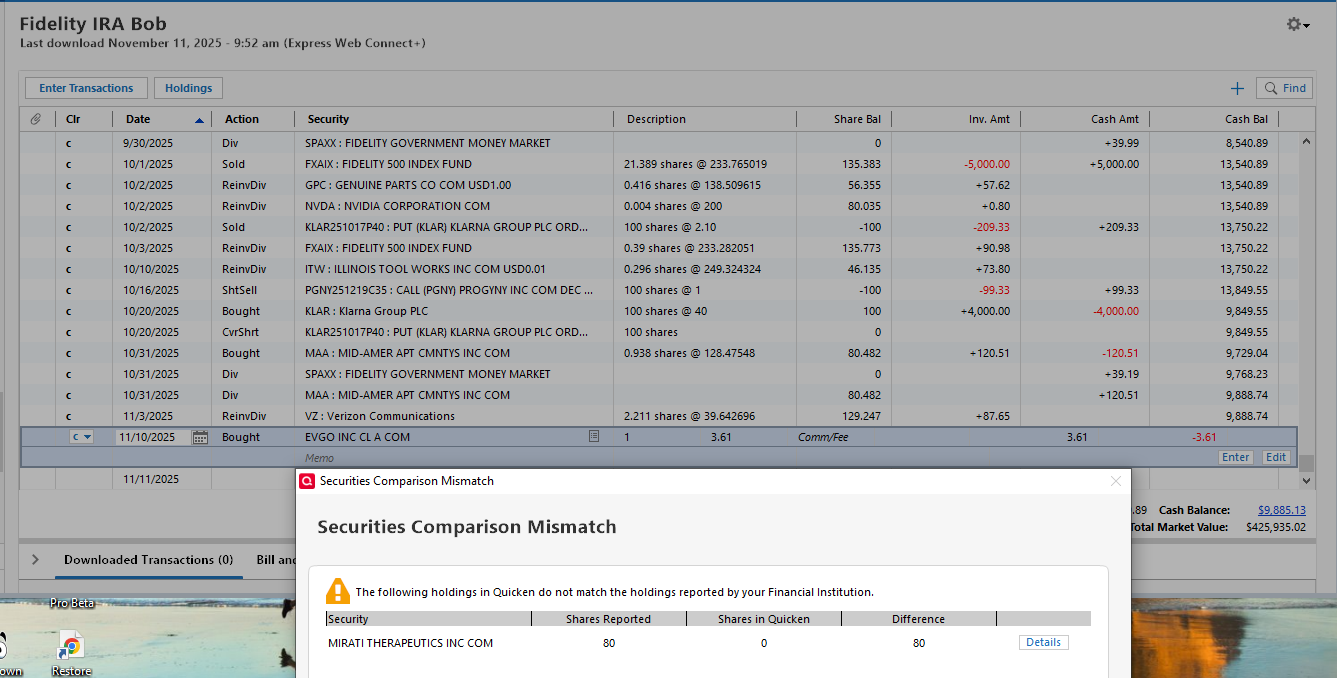This screenshot has width=1337, height=678.
Task: Click the date field showing 11/10/2025
Action: point(153,437)
